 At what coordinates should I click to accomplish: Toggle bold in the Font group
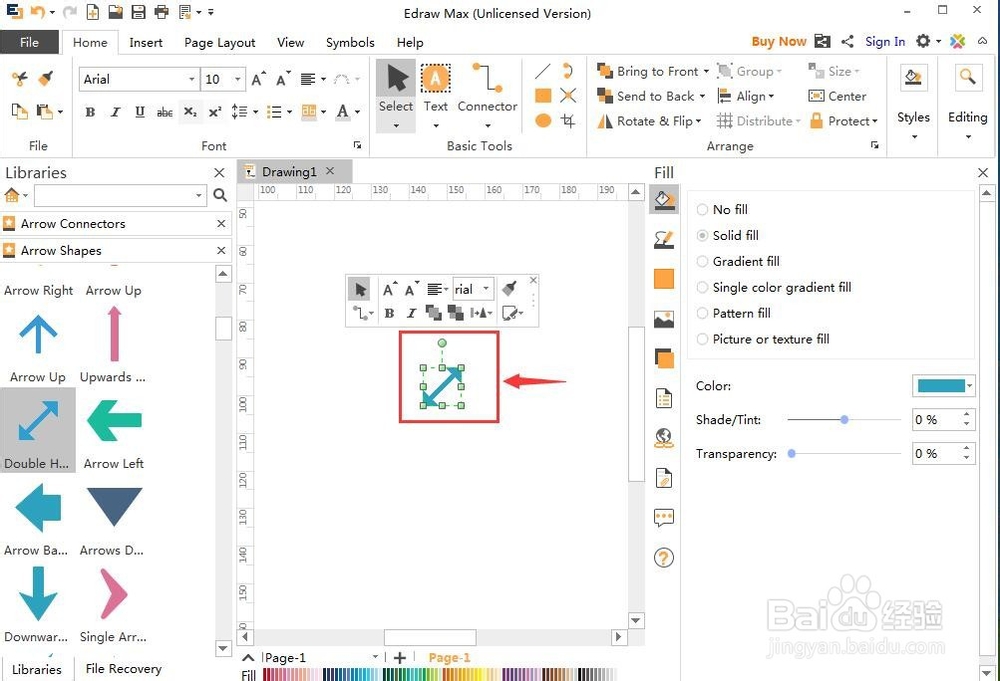click(91, 112)
